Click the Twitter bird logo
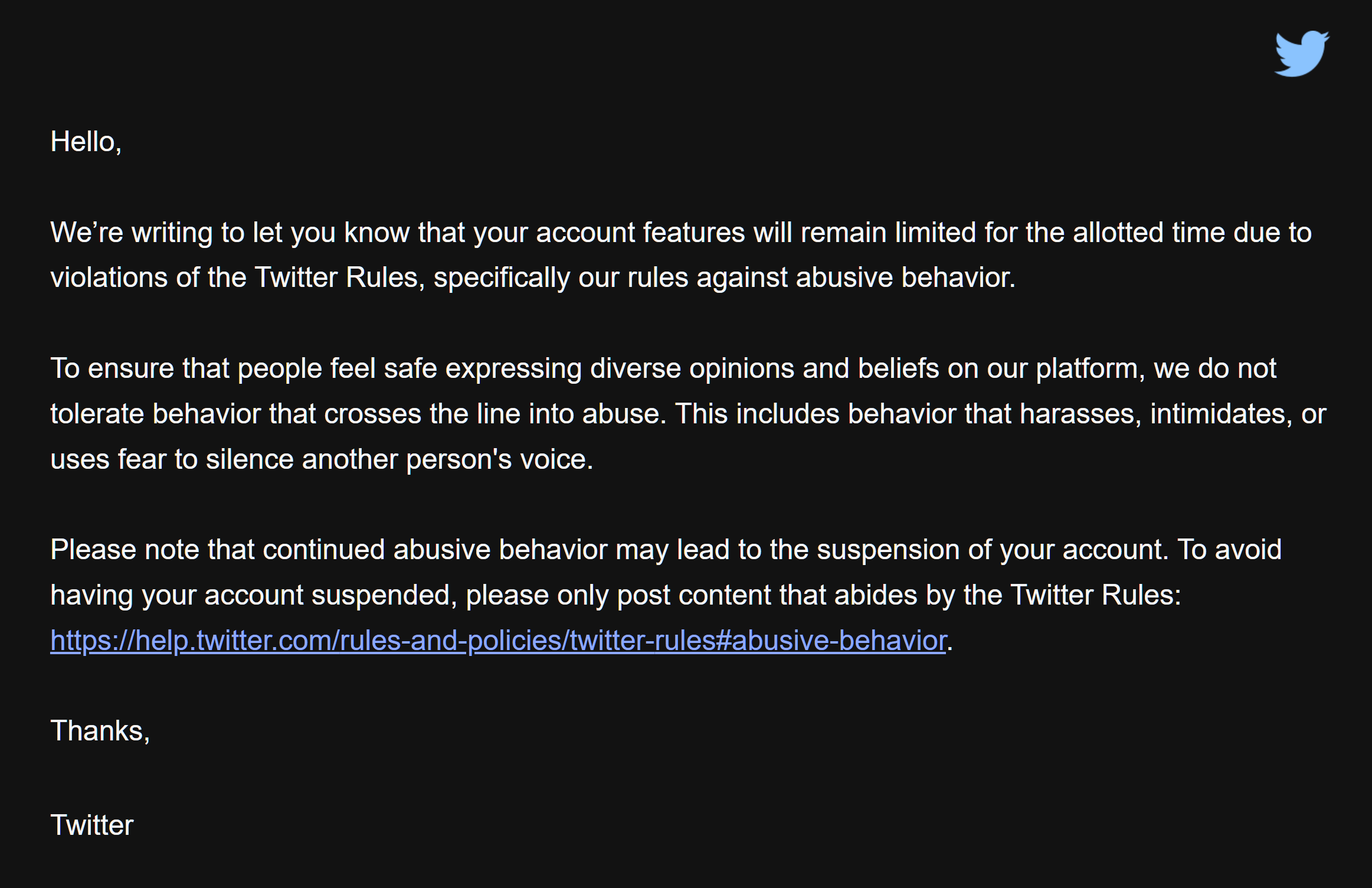 click(x=1302, y=54)
